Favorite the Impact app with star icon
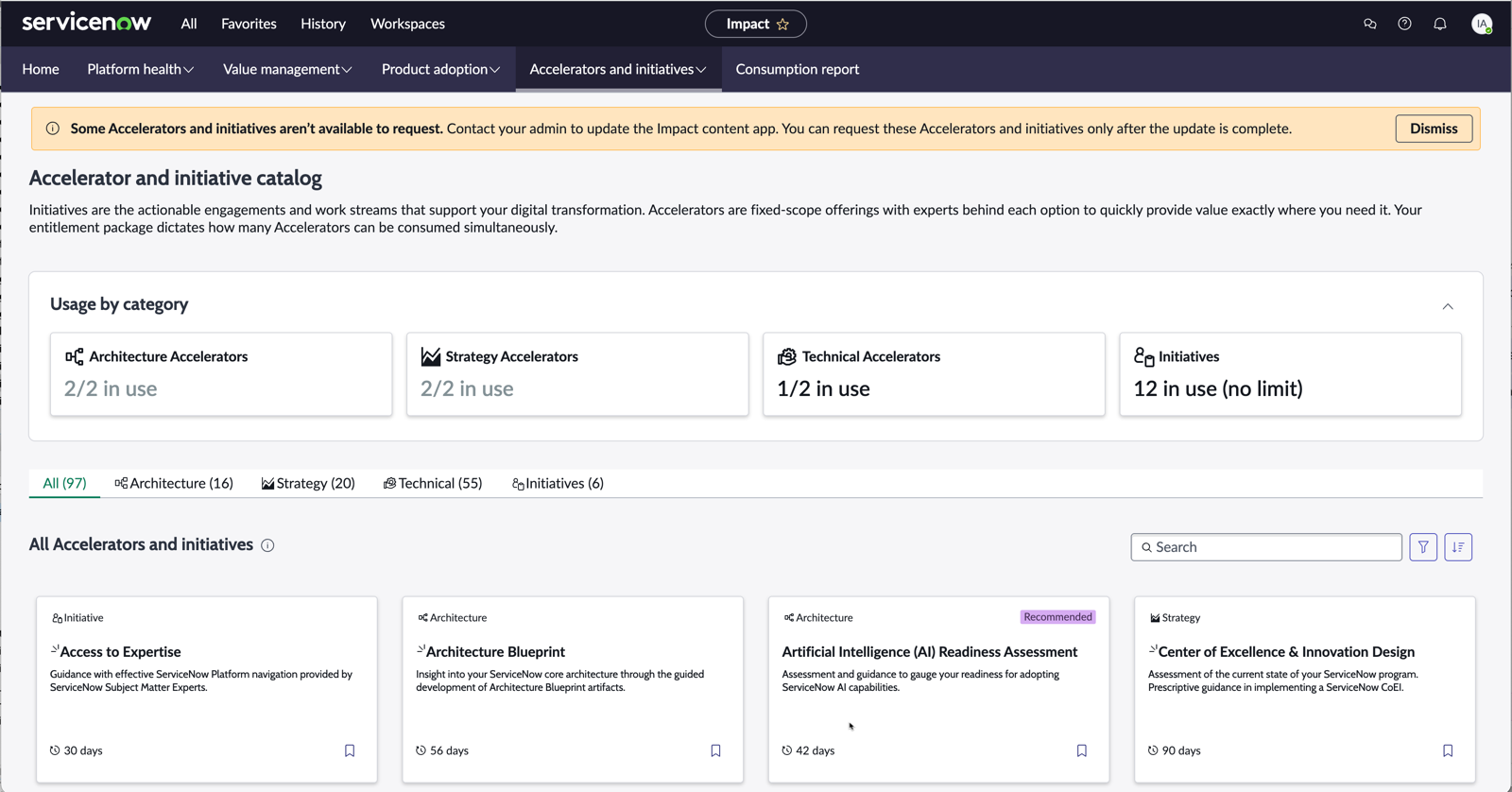Image resolution: width=1512 pixels, height=792 pixels. coord(782,25)
